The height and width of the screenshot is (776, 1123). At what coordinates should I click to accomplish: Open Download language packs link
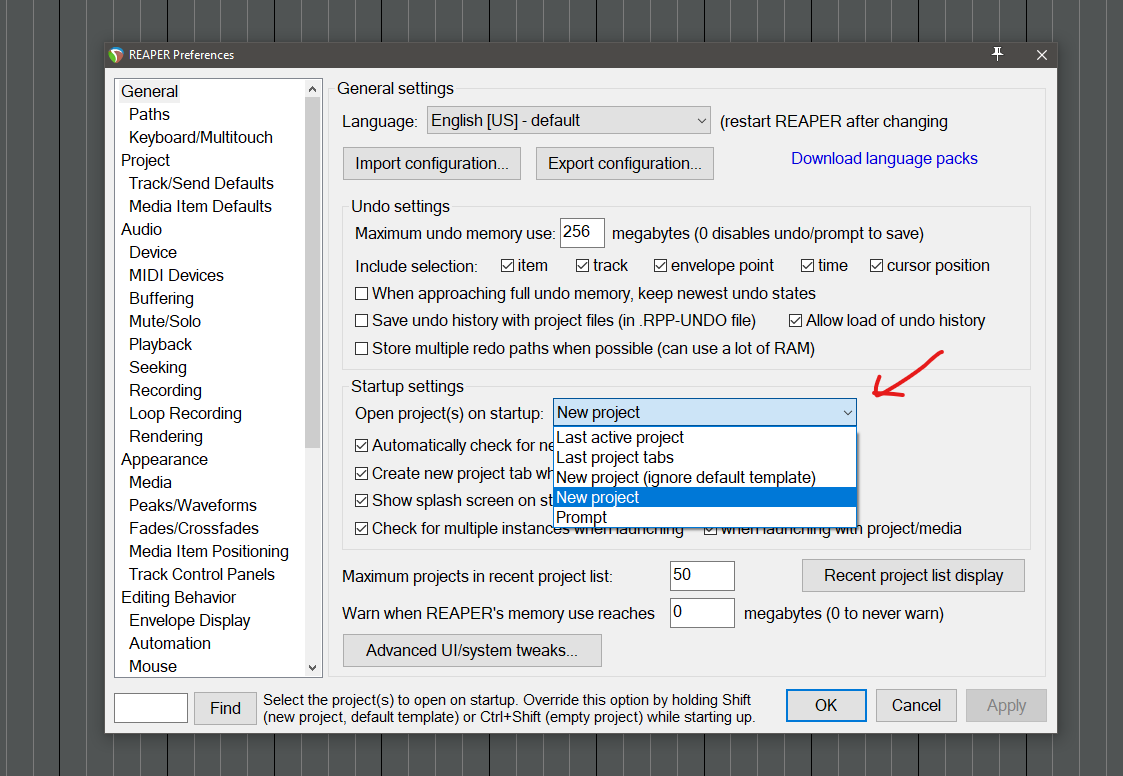click(x=884, y=158)
